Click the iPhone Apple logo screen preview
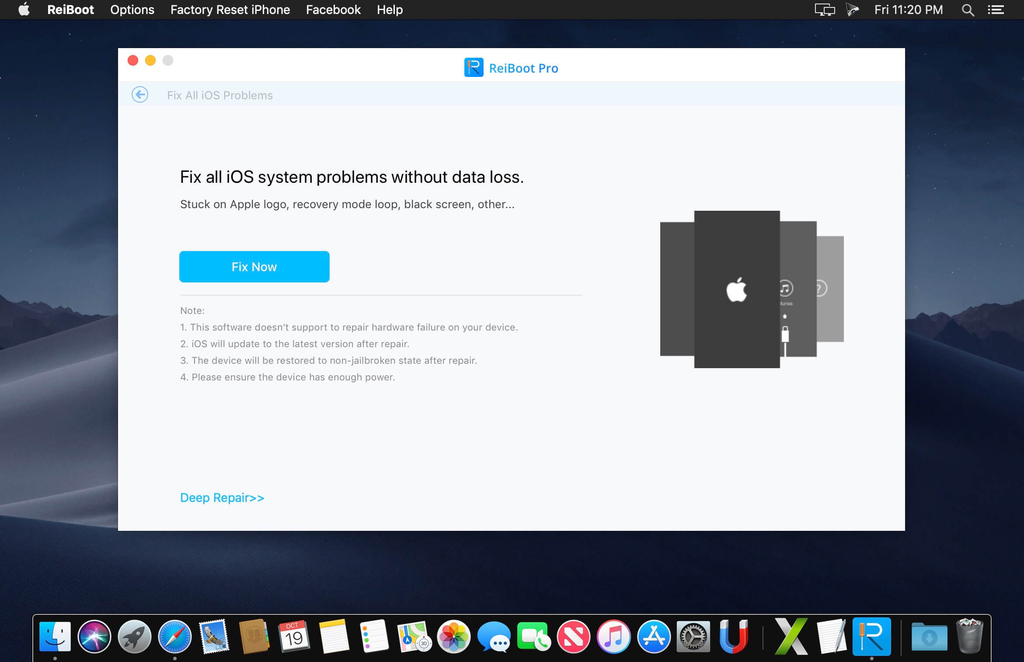 (x=736, y=289)
